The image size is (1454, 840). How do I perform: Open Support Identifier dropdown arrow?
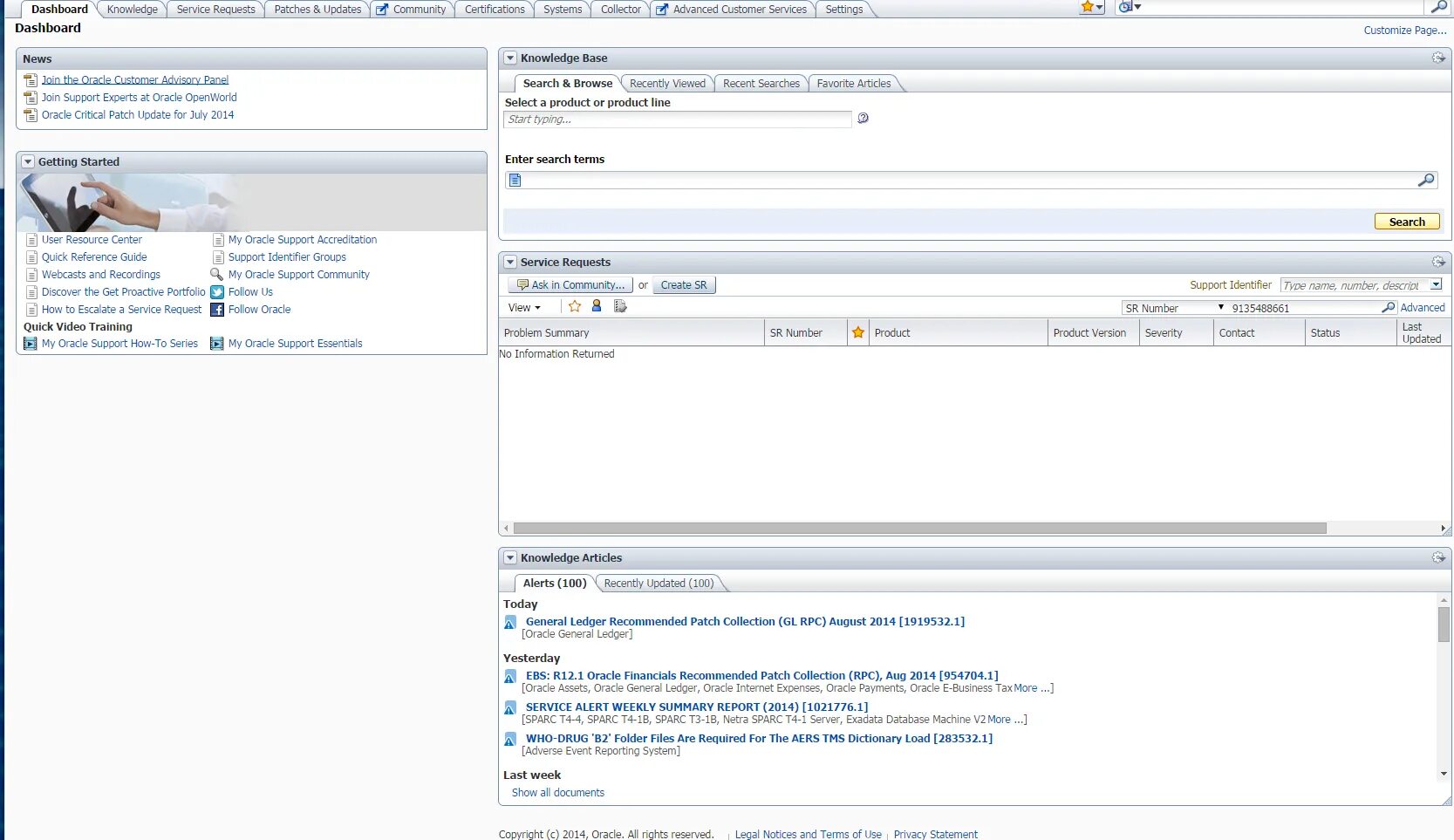[1436, 285]
